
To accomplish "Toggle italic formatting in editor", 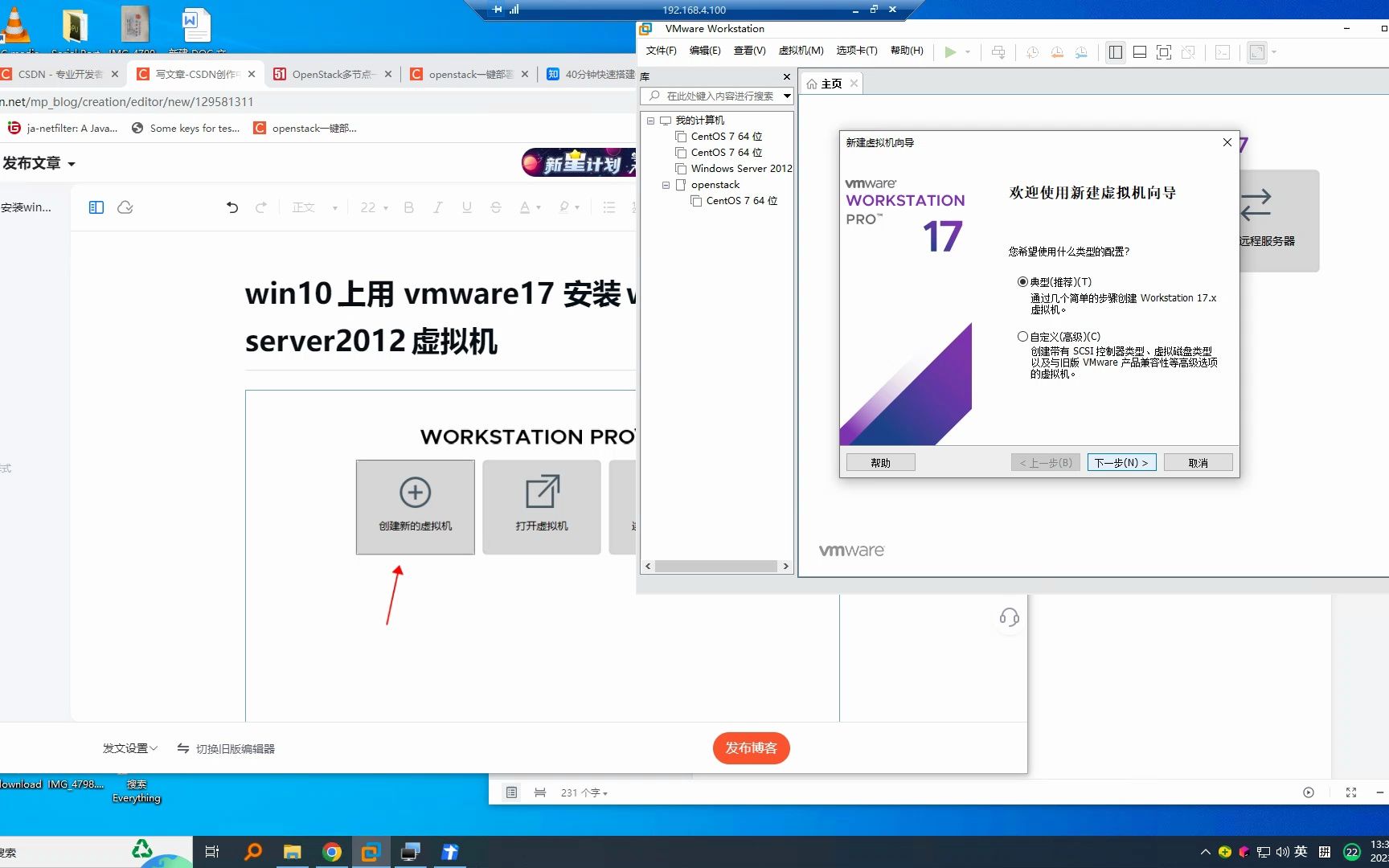I will 438,207.
